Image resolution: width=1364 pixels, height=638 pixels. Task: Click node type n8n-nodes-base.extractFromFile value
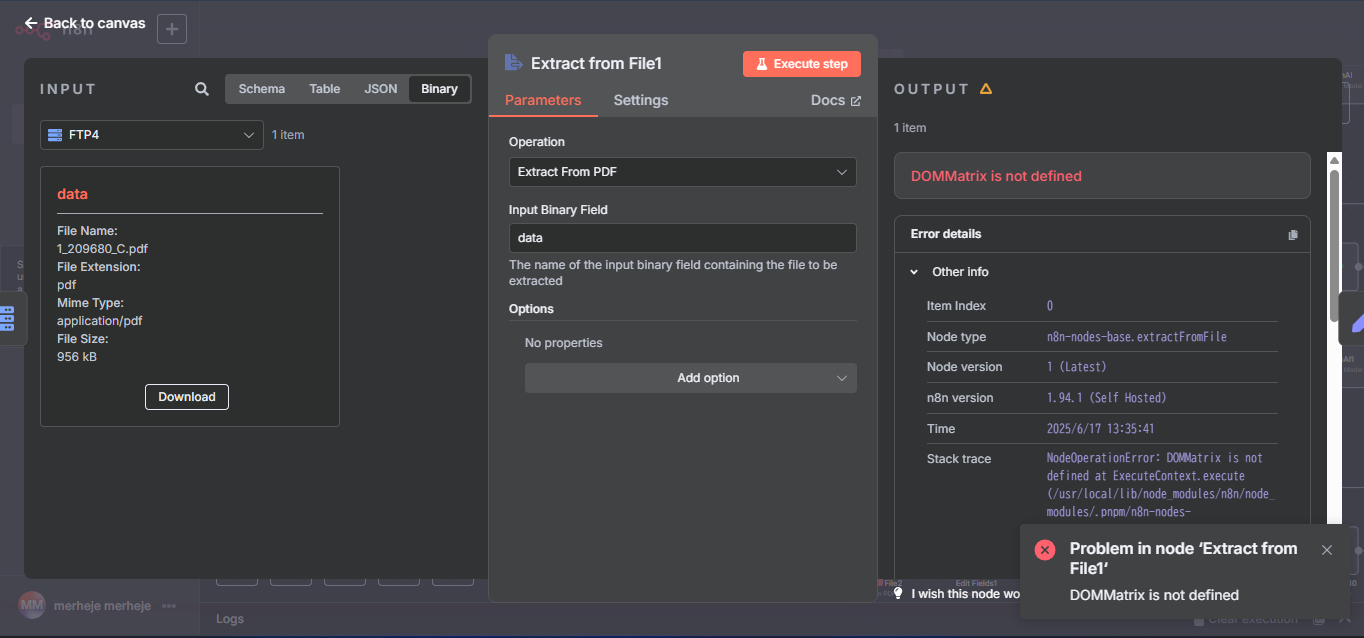[1137, 337]
